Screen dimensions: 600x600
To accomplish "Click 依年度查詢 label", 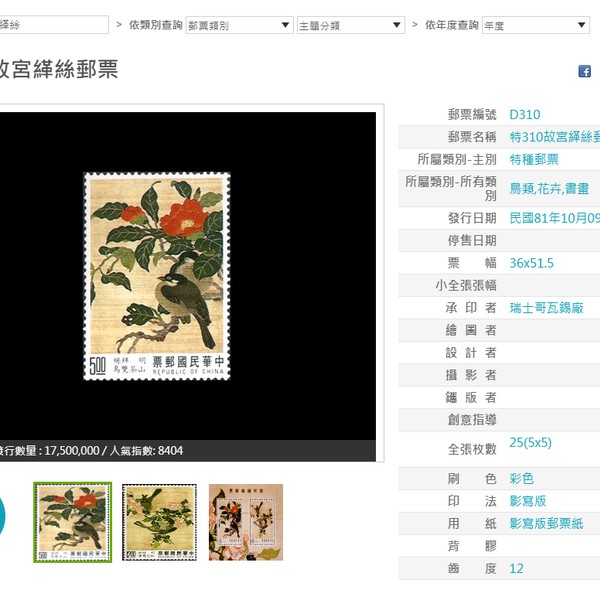I will pos(452,25).
